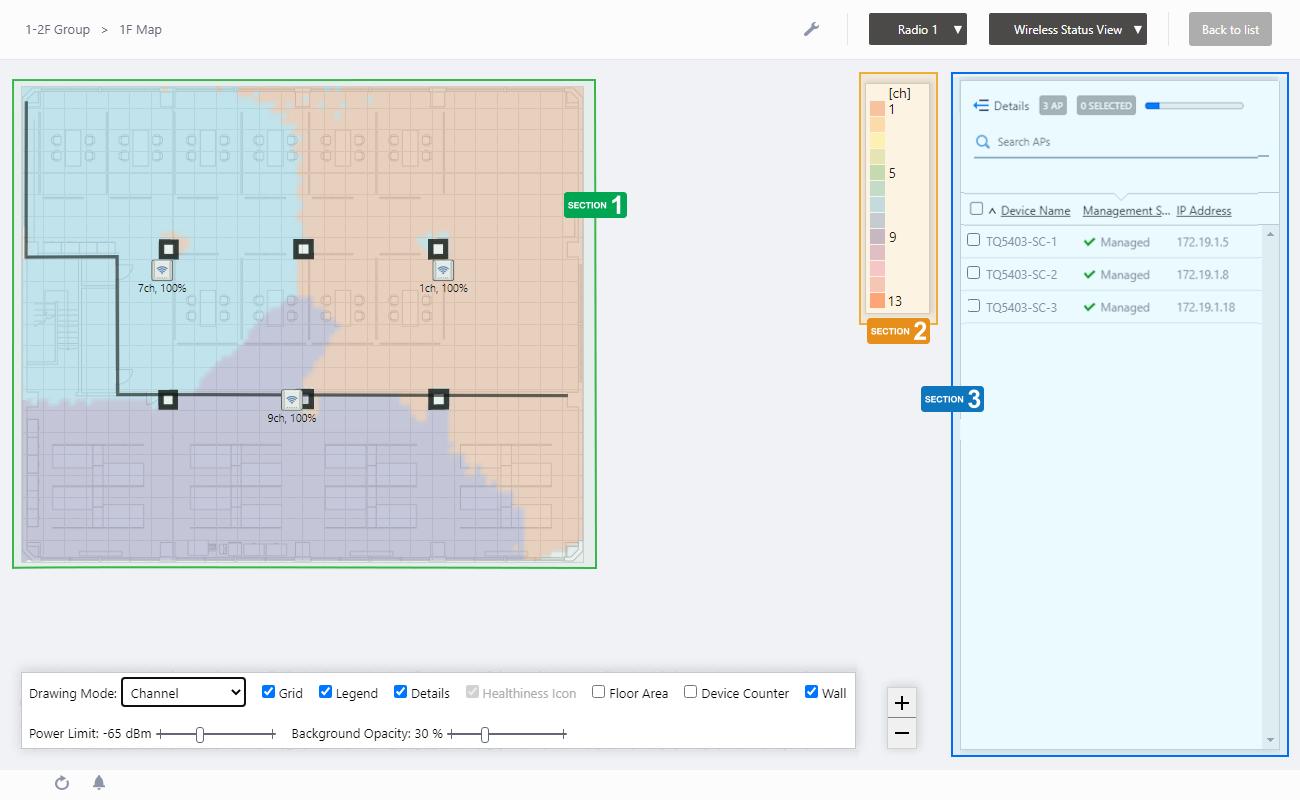Click the wrench settings icon

pos(812,30)
